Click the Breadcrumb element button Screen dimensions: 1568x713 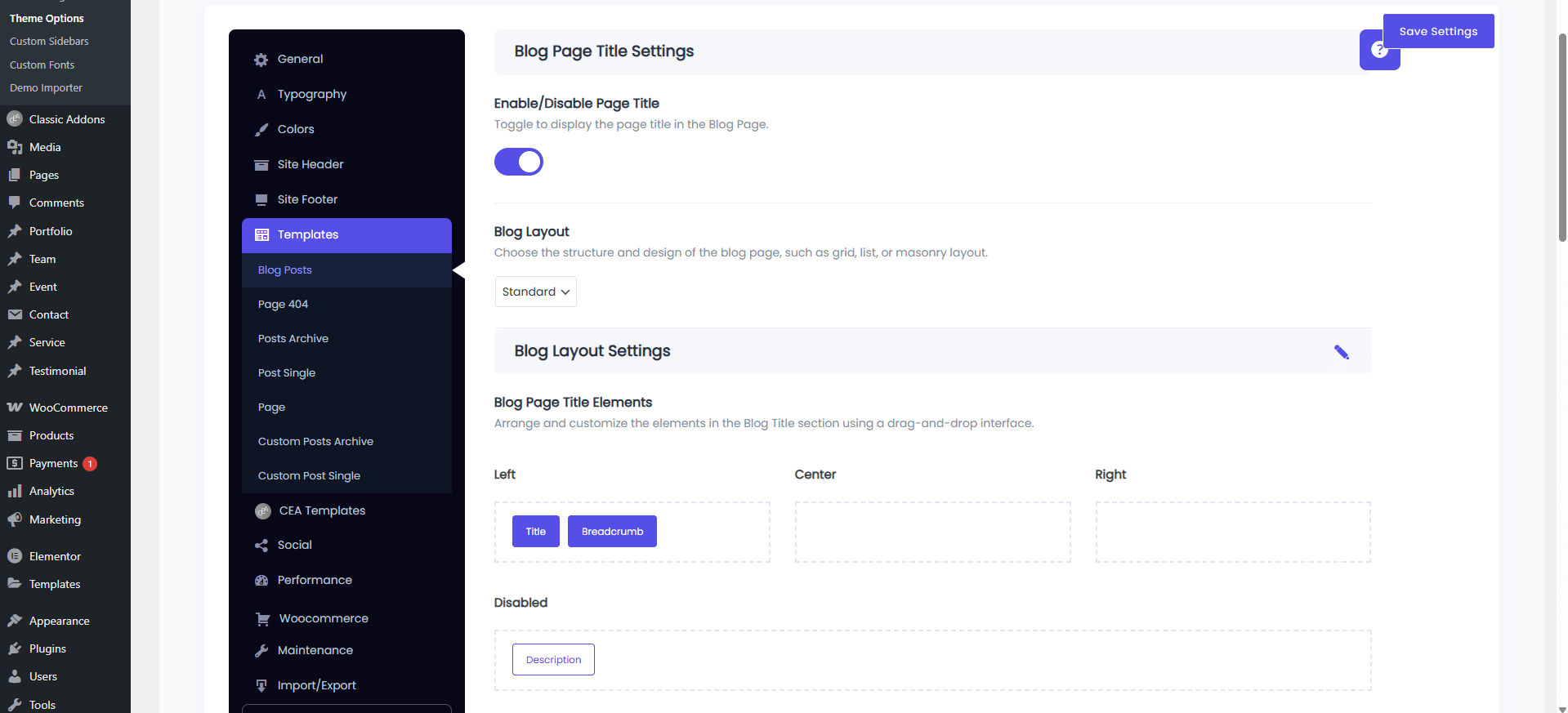(612, 532)
